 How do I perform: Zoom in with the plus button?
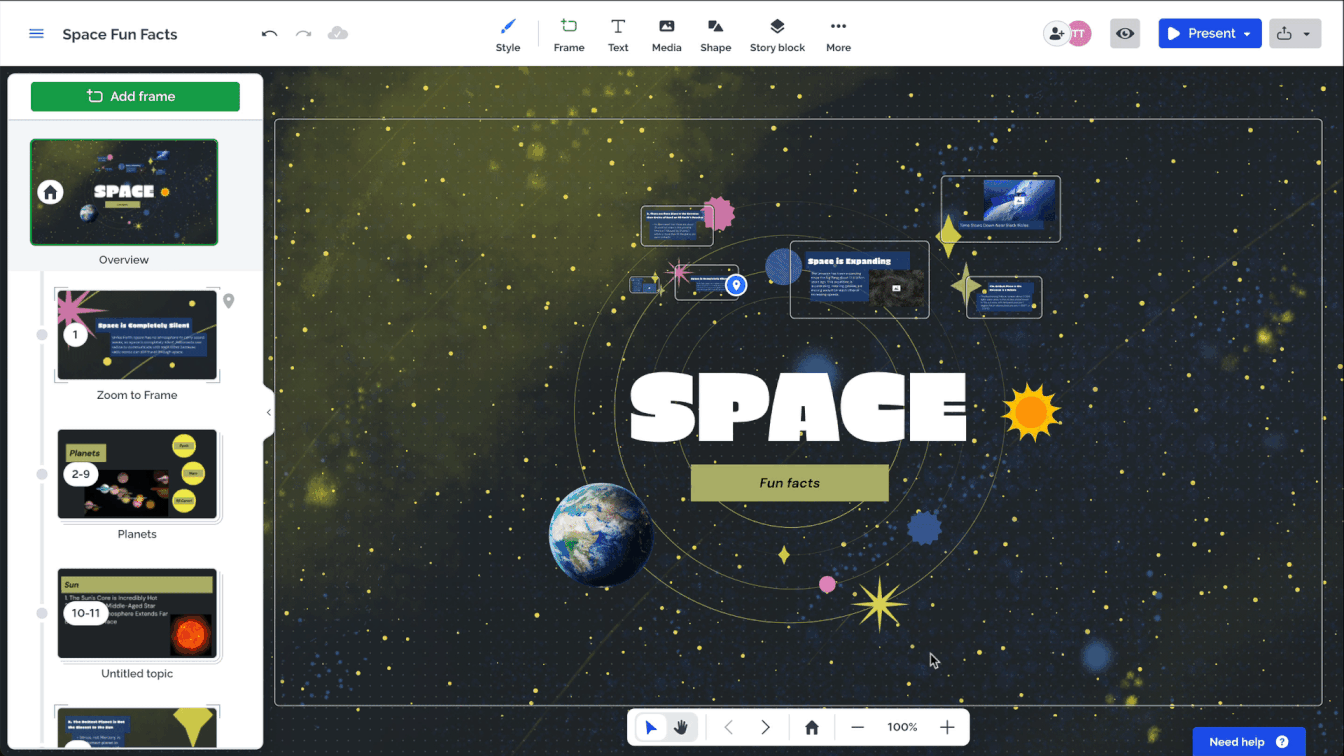(947, 728)
